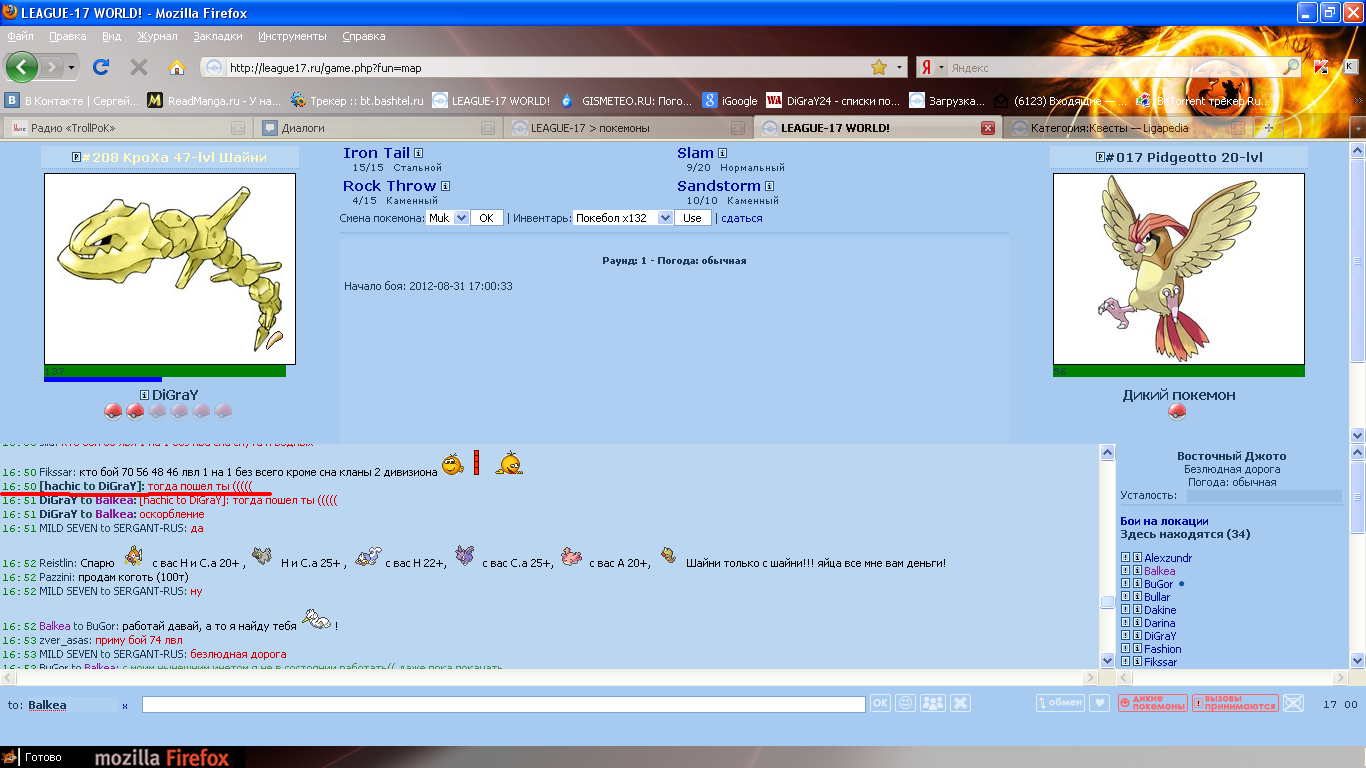Open the Инструменты menu
This screenshot has height=768, width=1366.
292,36
